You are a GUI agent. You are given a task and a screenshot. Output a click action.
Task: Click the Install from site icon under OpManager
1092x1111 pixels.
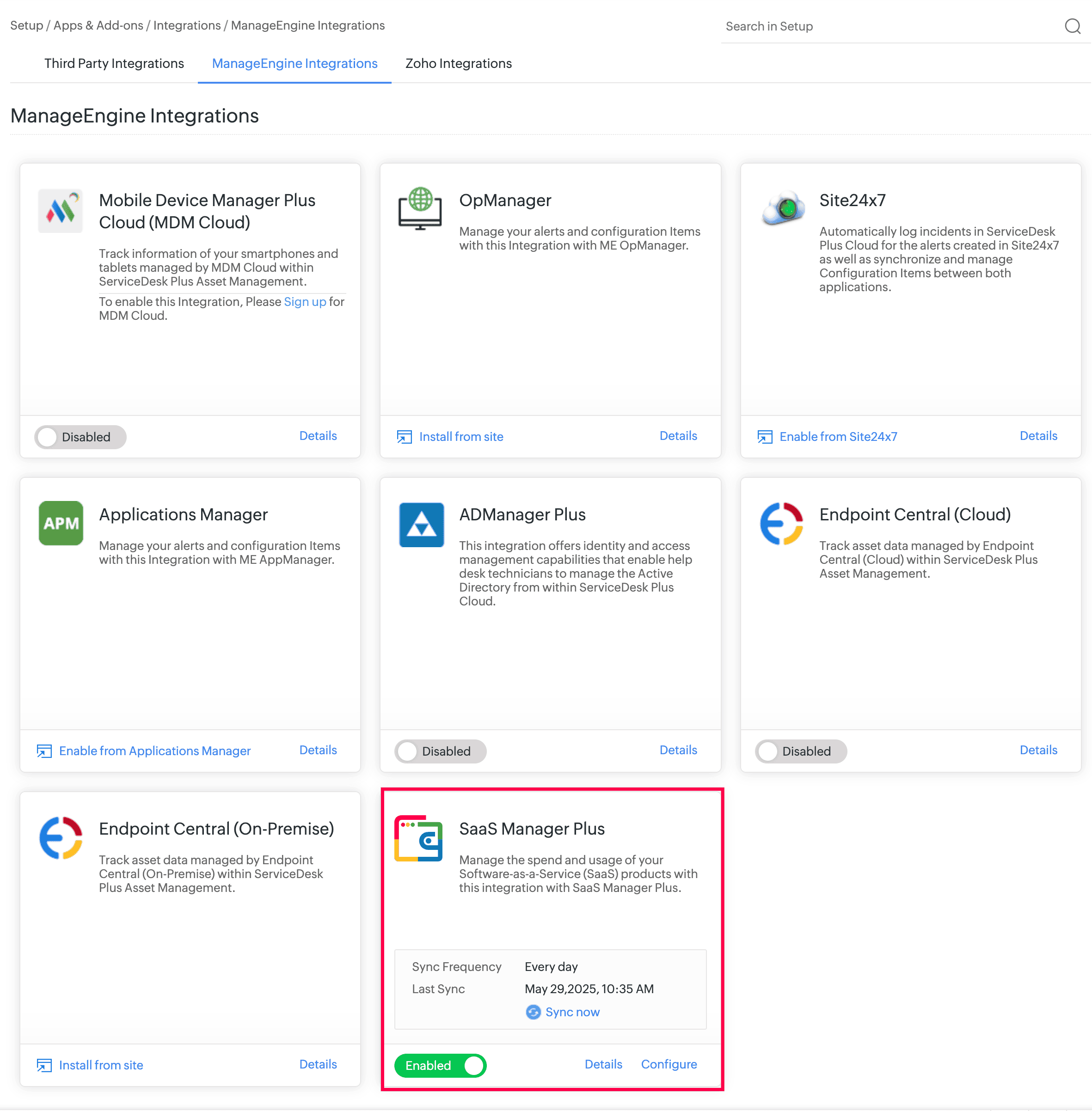coord(405,436)
